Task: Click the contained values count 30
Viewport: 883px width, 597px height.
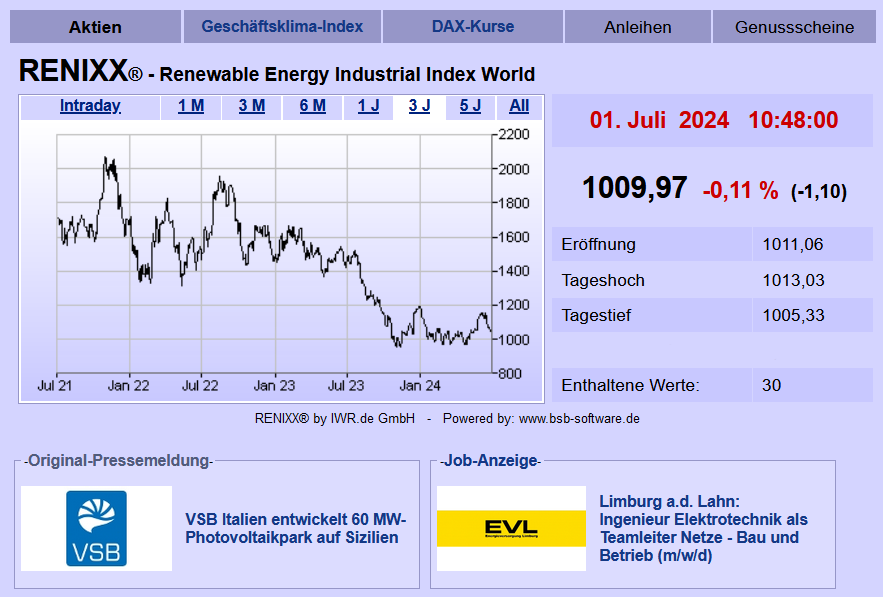Action: (x=771, y=385)
